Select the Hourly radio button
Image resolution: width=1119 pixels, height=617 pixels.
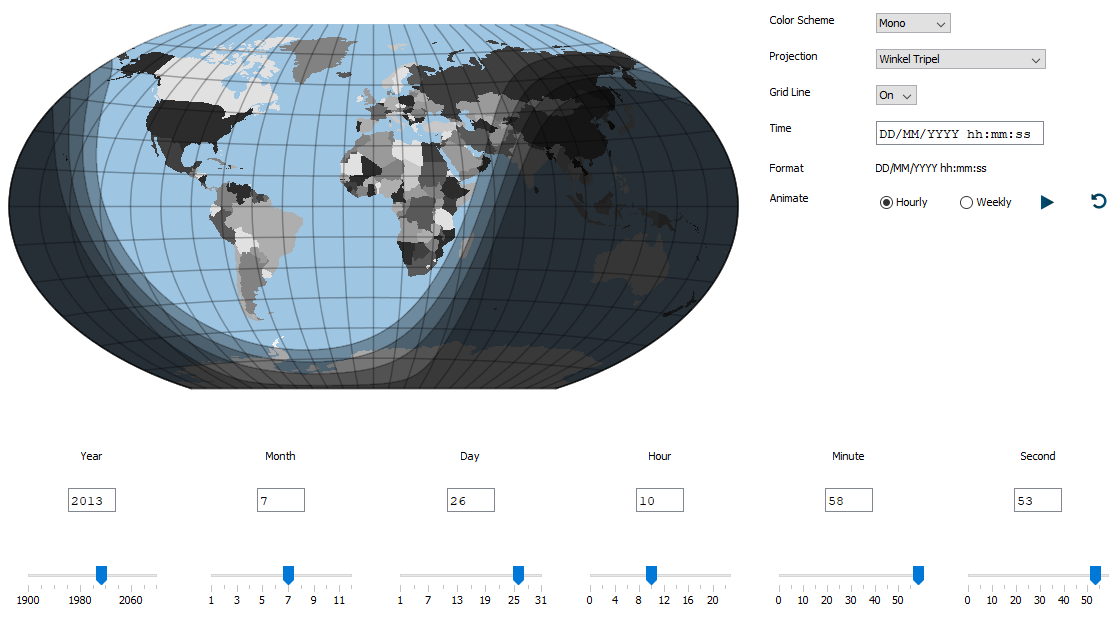tap(903, 203)
